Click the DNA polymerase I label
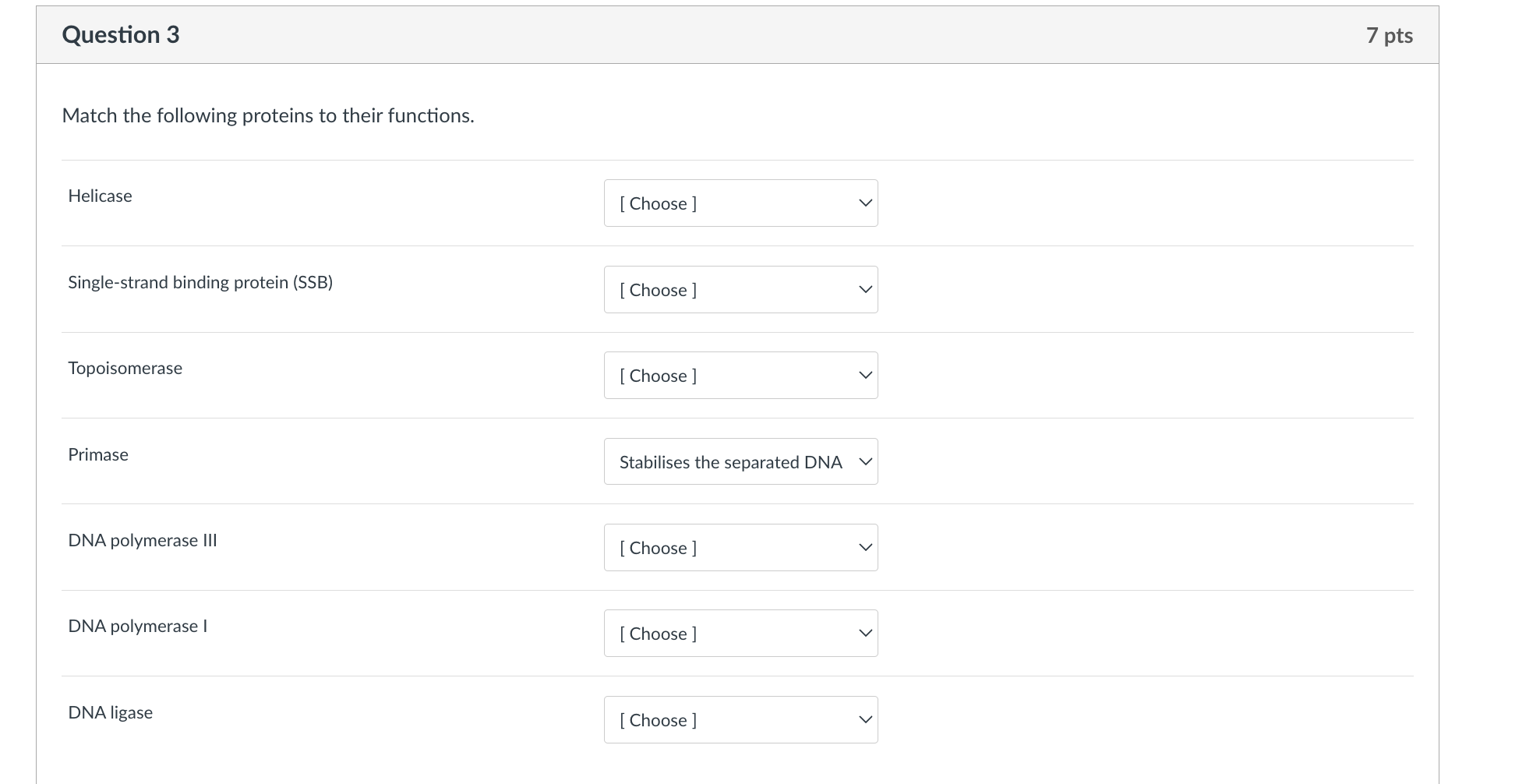This screenshot has width=1540, height=784. point(138,627)
